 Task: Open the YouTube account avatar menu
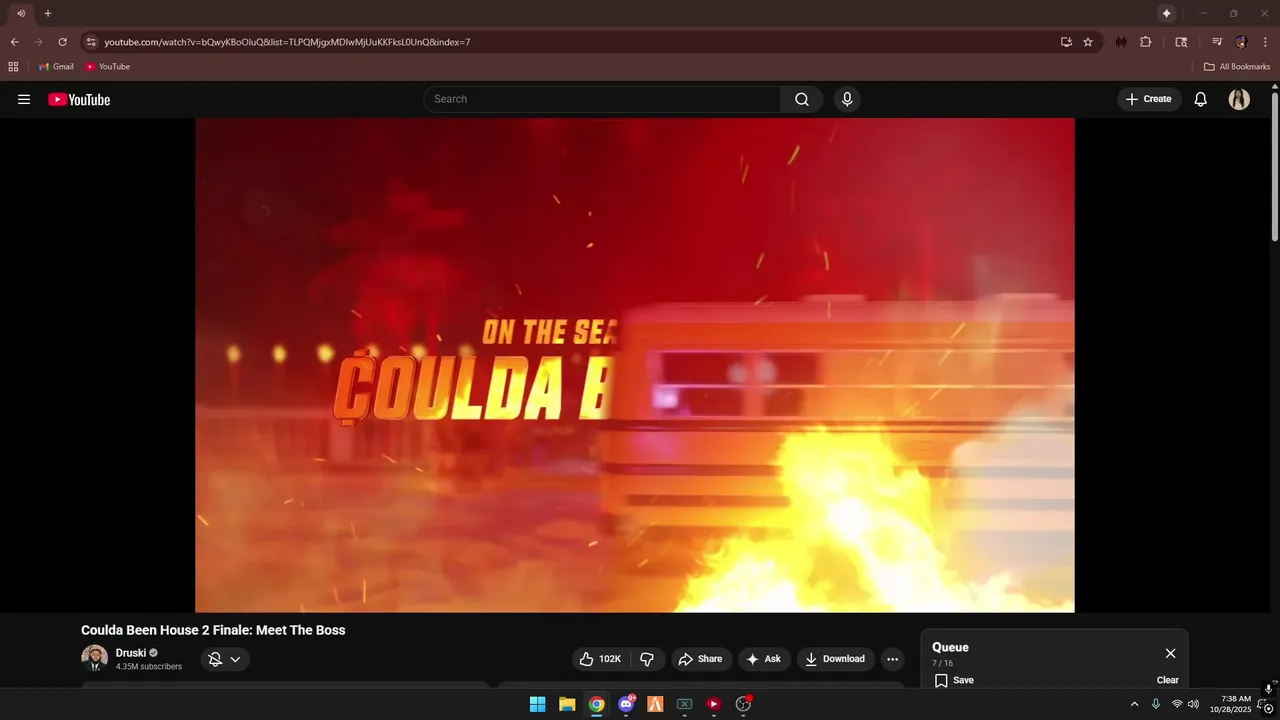point(1239,99)
